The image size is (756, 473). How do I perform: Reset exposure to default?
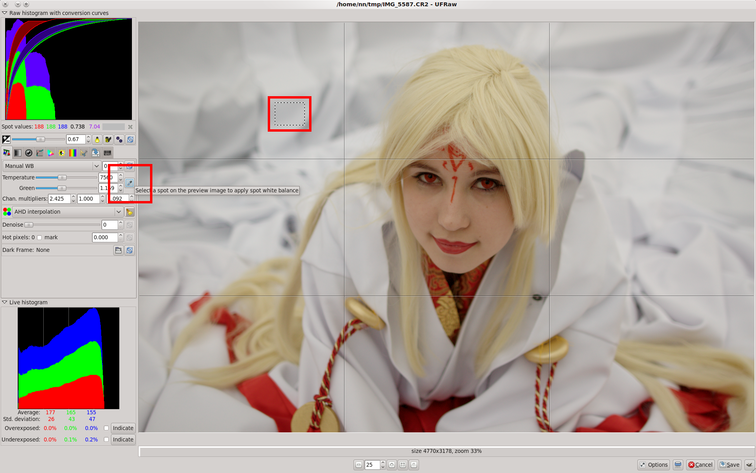pyautogui.click(x=130, y=139)
